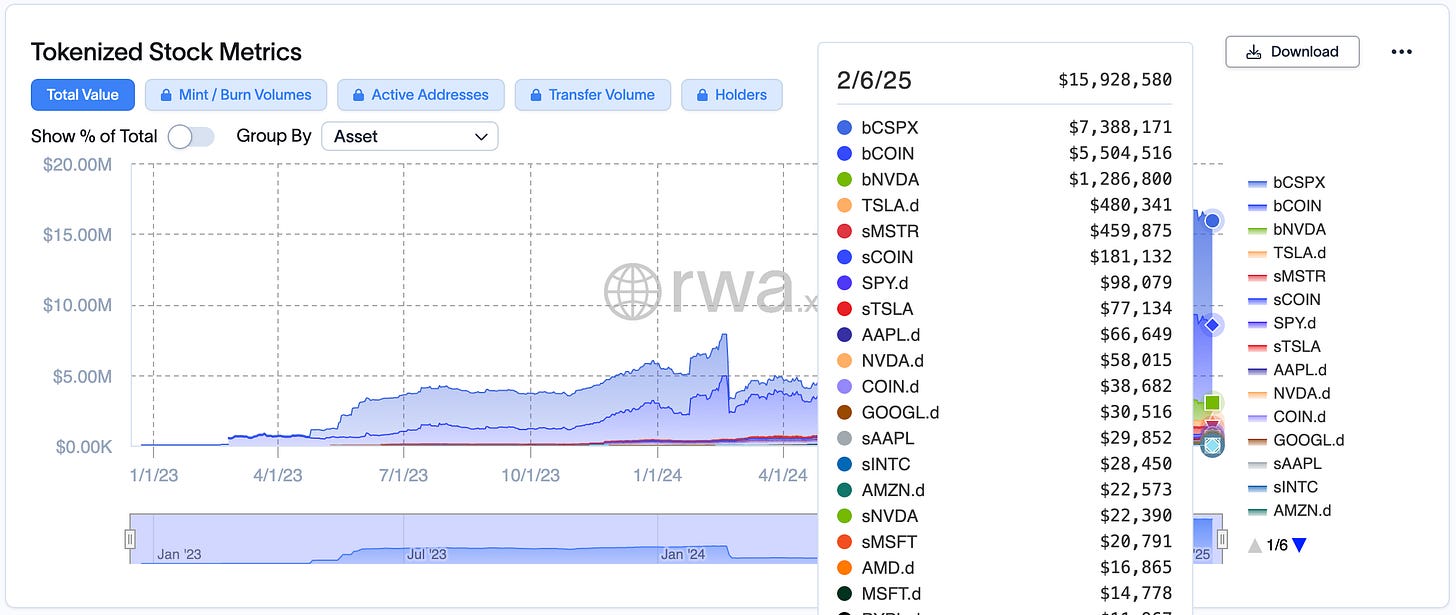Click the lock icon on Holders tab

point(700,95)
